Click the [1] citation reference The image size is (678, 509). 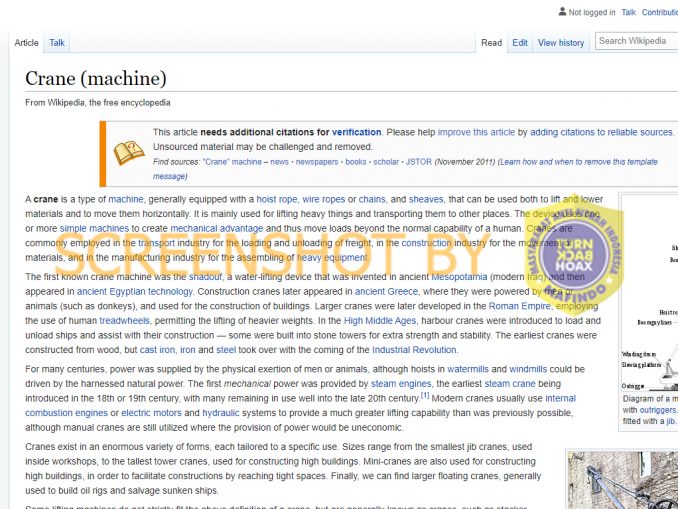(425, 395)
